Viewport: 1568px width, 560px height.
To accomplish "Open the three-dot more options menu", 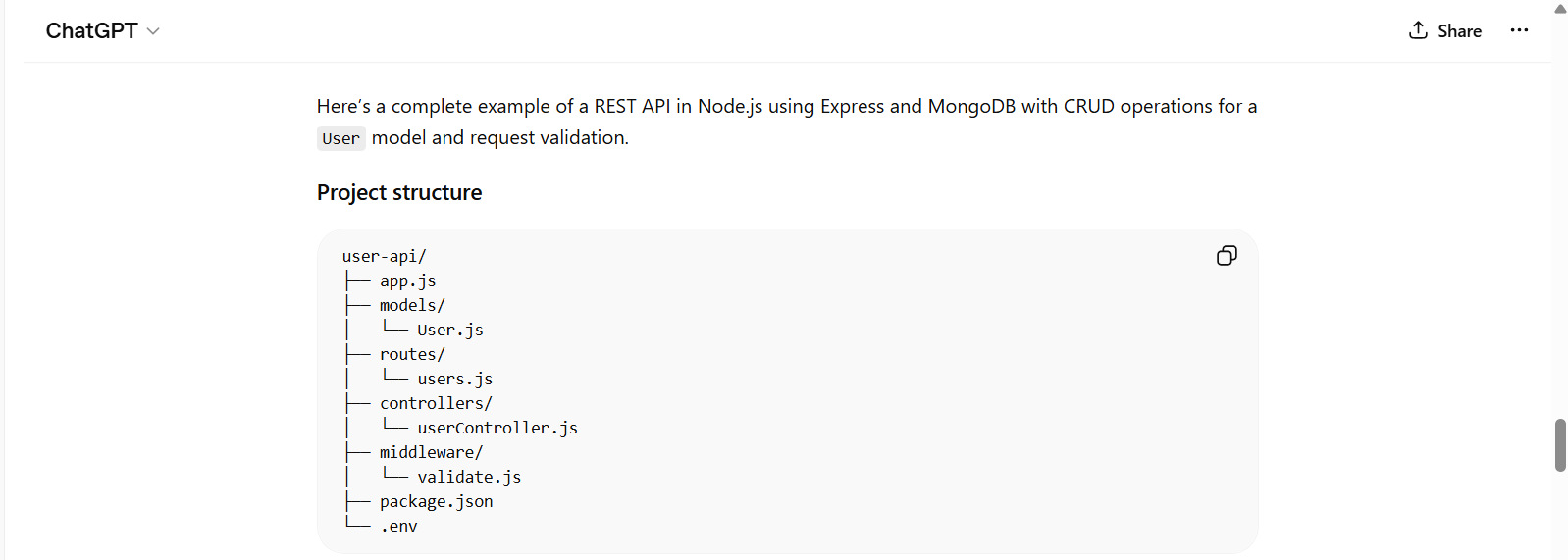I will coord(1519,30).
